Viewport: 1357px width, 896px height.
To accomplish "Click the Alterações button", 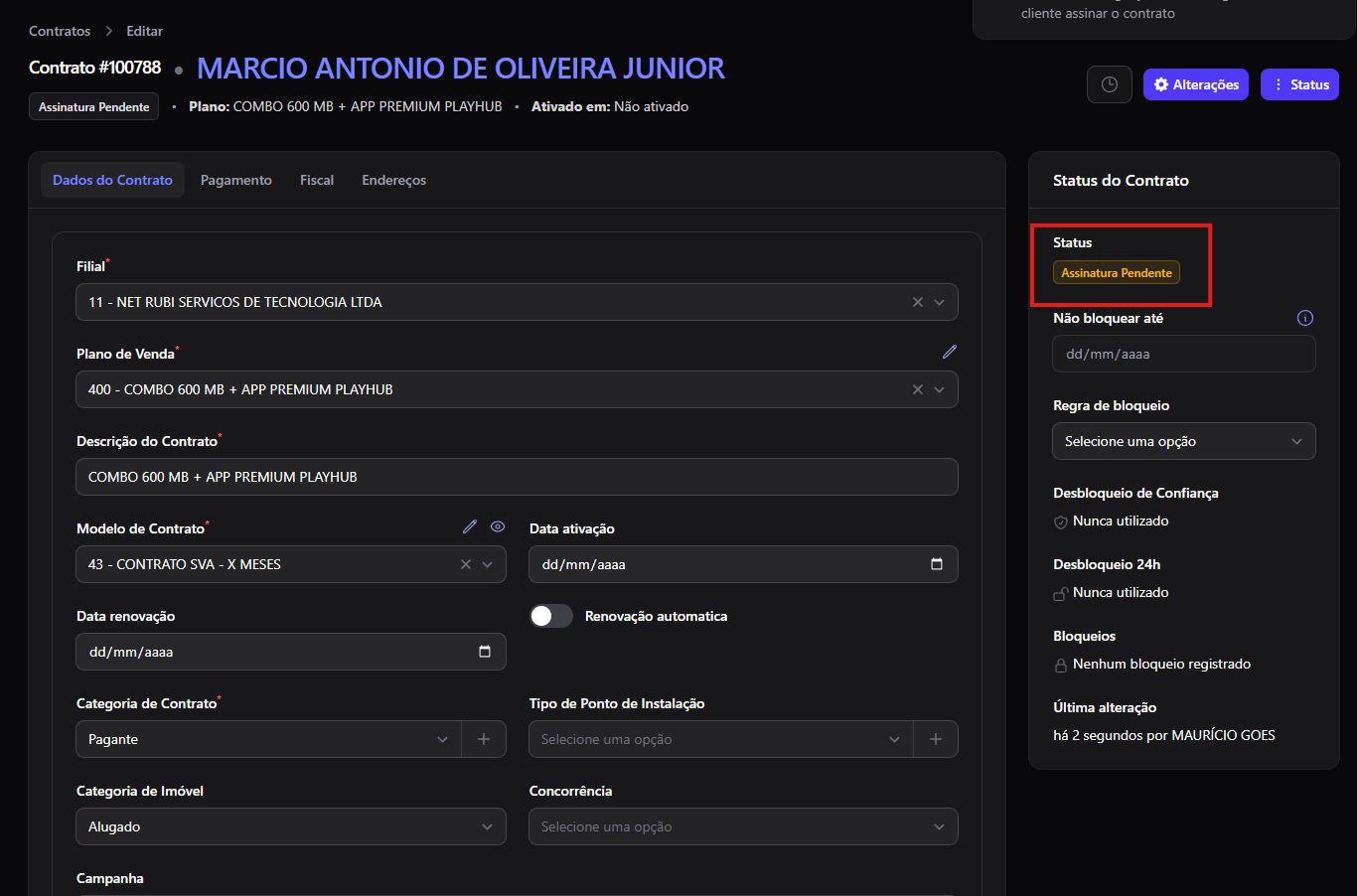I will tap(1196, 84).
